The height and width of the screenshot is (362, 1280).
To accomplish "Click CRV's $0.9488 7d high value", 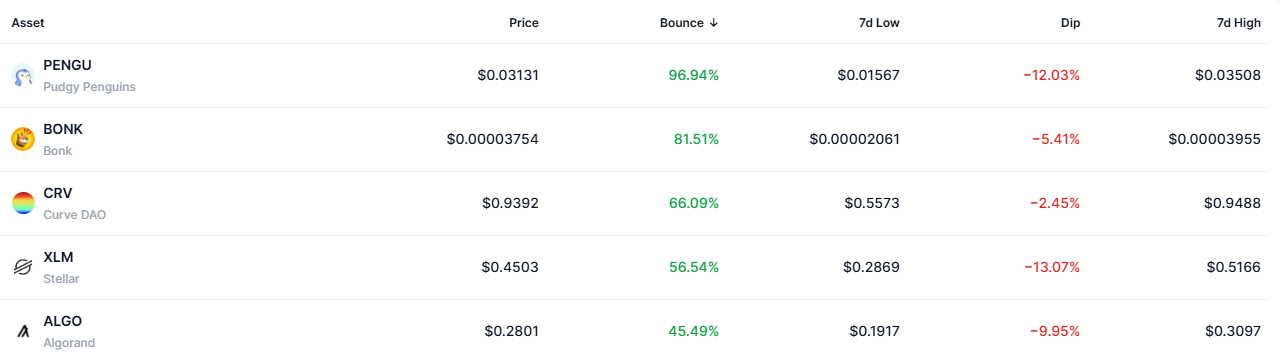I will point(1234,203).
